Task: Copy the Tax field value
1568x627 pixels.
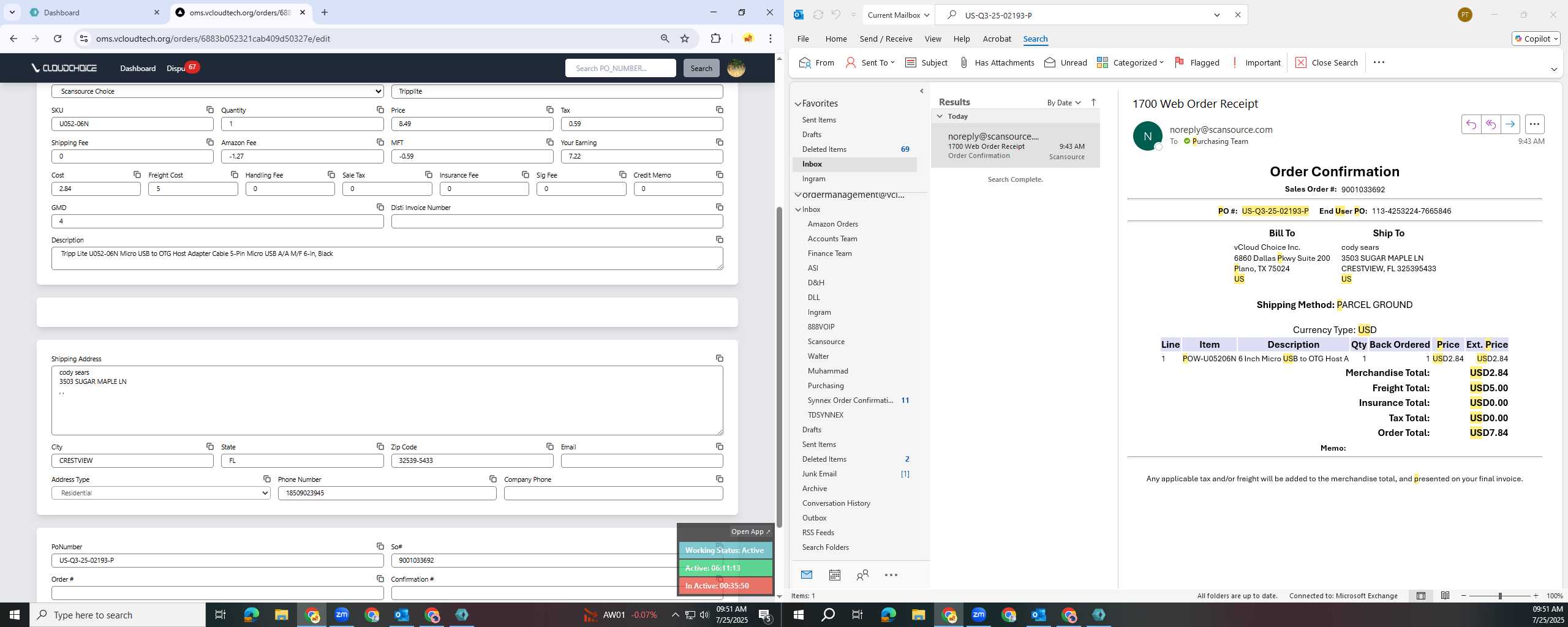Action: point(719,110)
